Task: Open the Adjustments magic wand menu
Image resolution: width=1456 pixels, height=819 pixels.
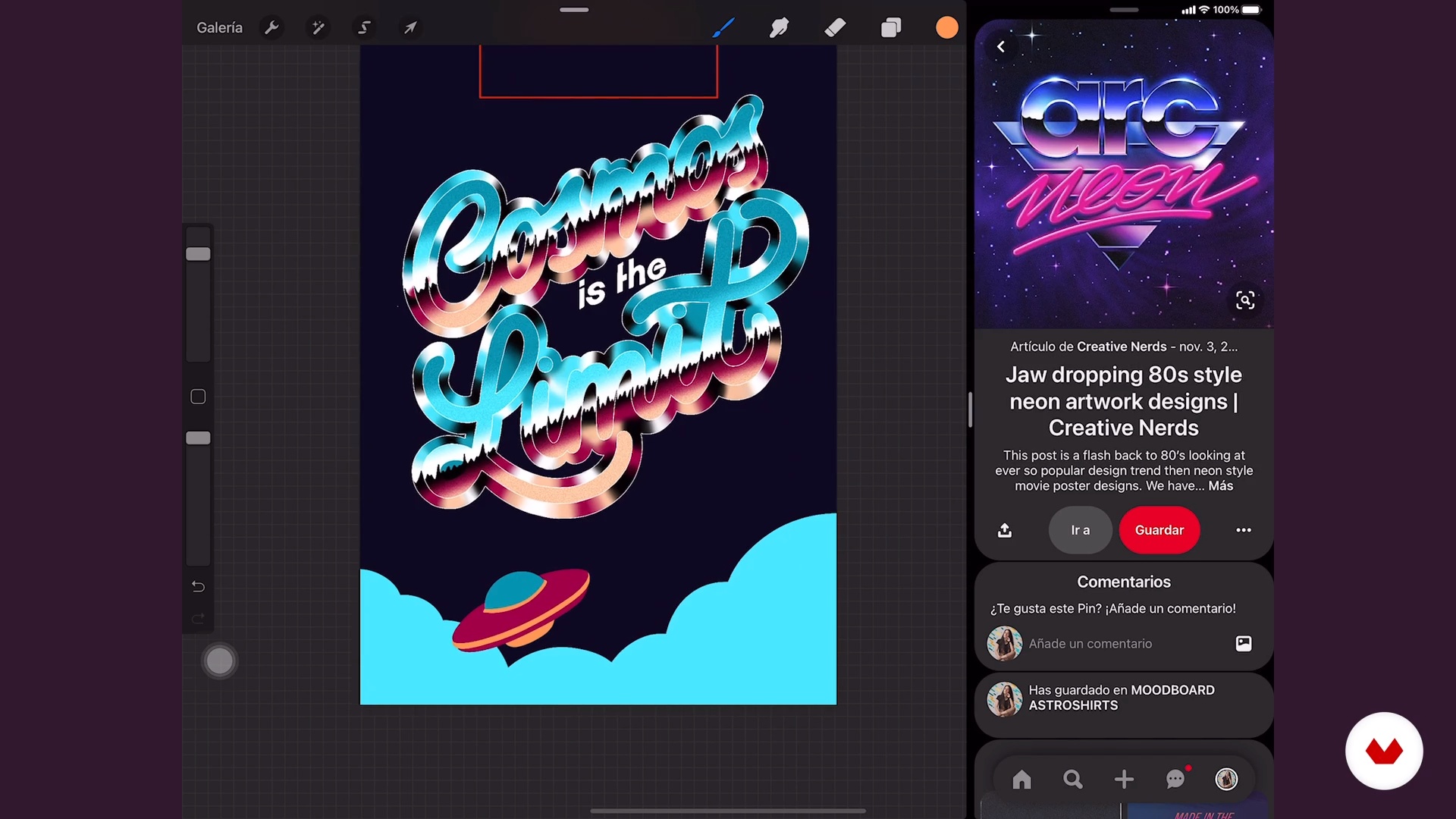Action: pyautogui.click(x=318, y=28)
